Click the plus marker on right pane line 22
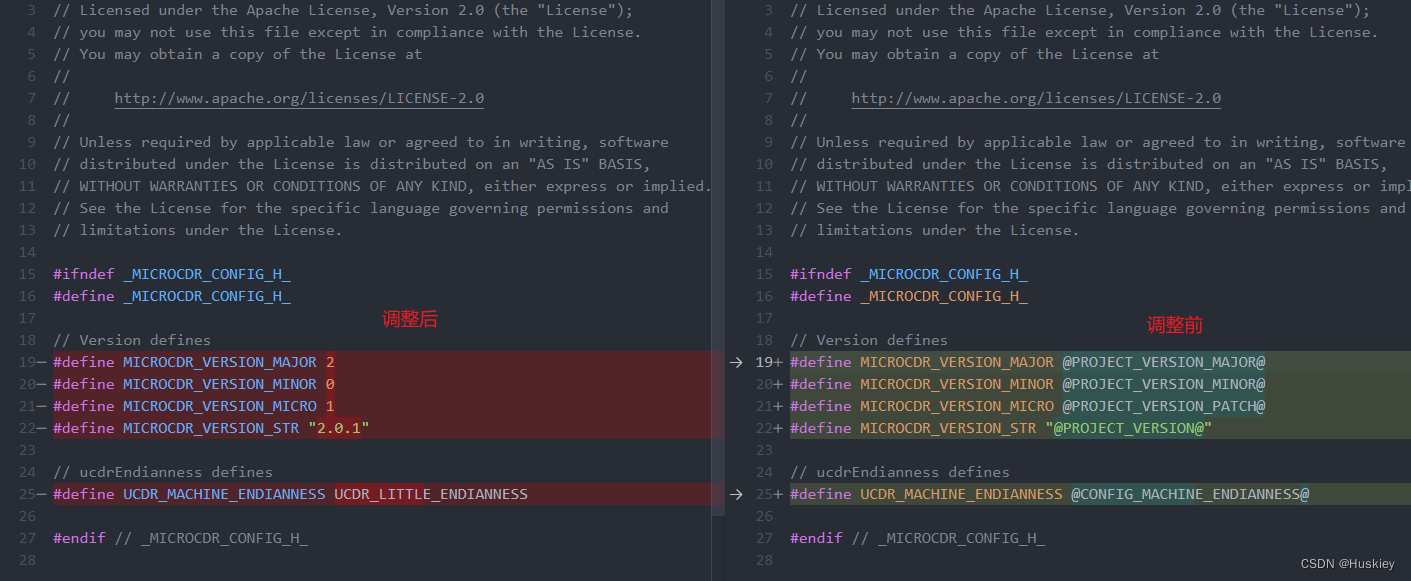The image size is (1411, 581). (778, 428)
